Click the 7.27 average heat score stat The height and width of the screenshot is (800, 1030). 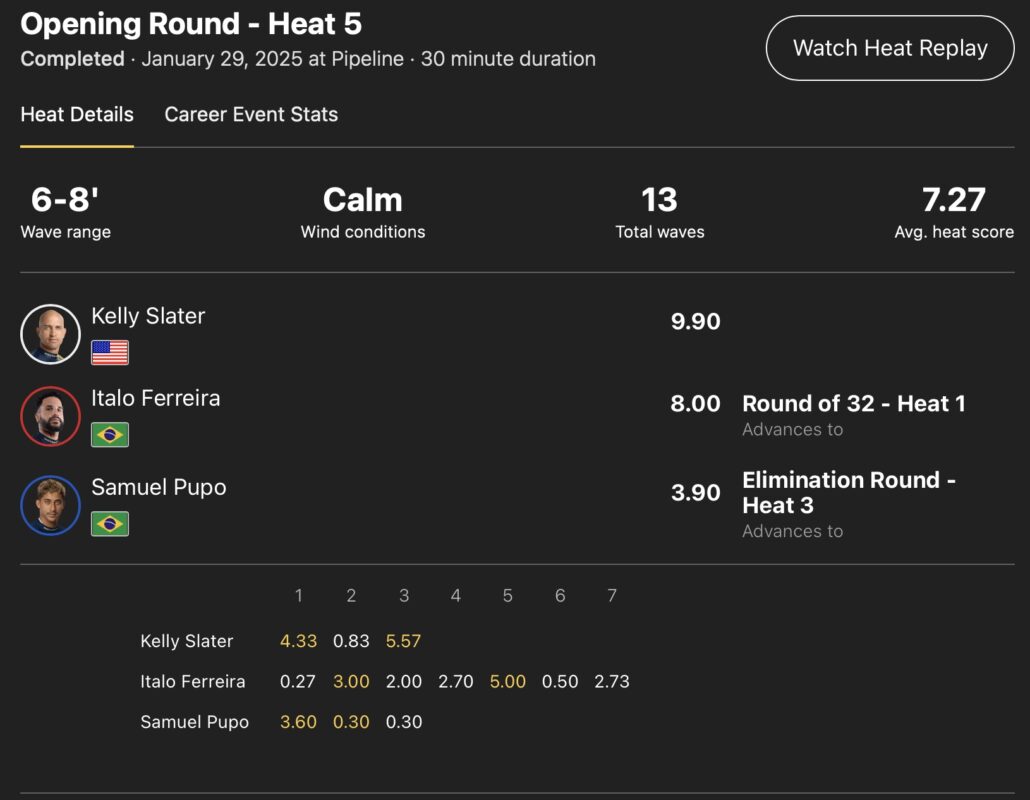pos(953,200)
